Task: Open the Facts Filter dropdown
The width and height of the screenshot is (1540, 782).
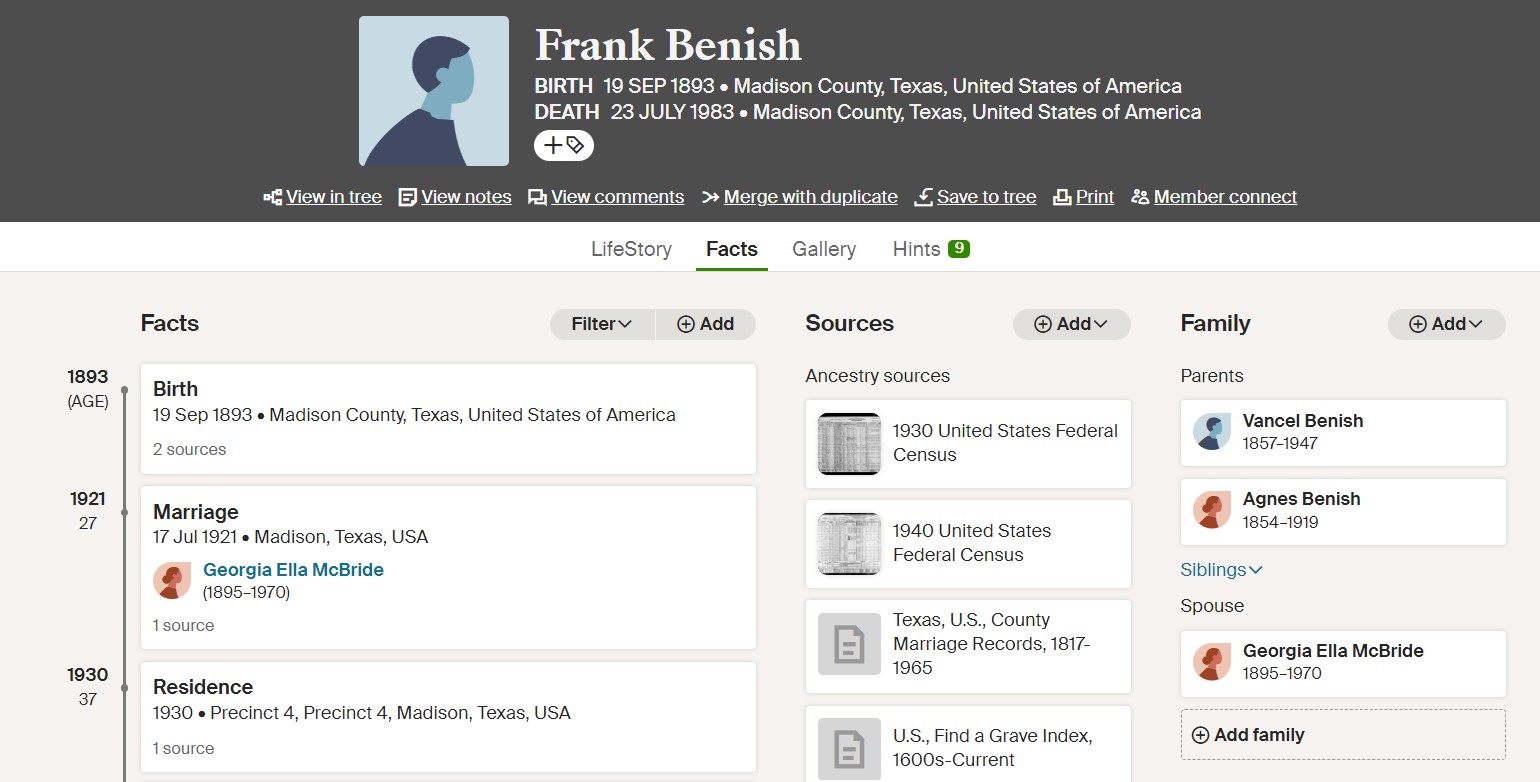Action: coord(602,324)
